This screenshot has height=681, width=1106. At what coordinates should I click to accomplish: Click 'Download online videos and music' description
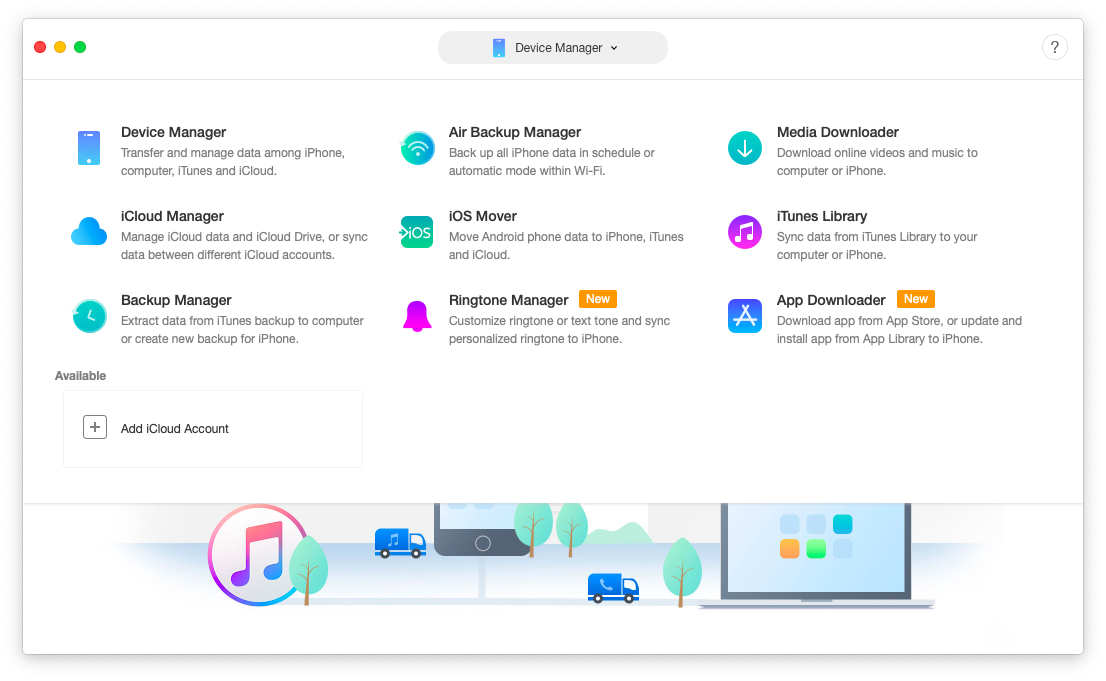point(877,162)
